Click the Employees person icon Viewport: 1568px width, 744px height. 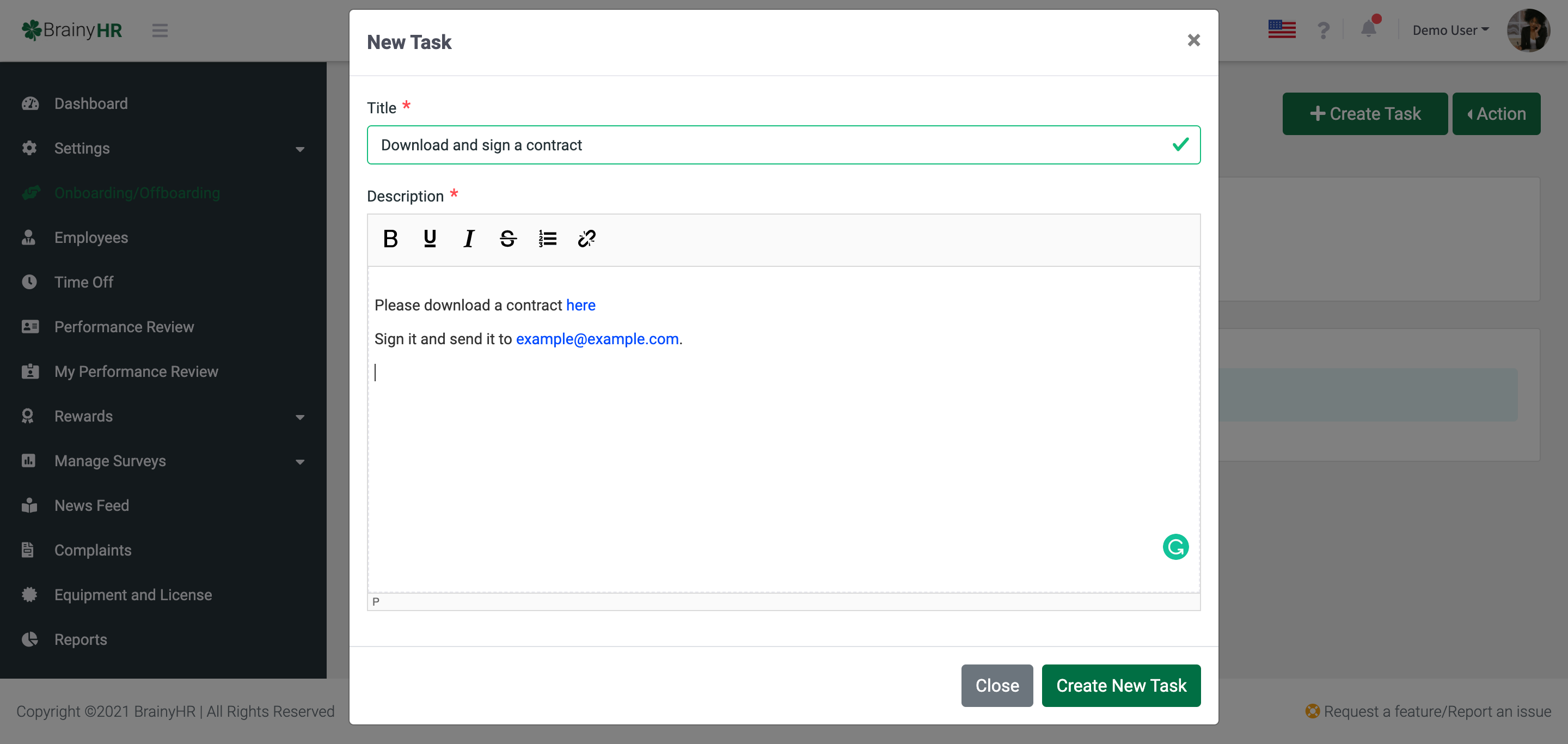[29, 237]
